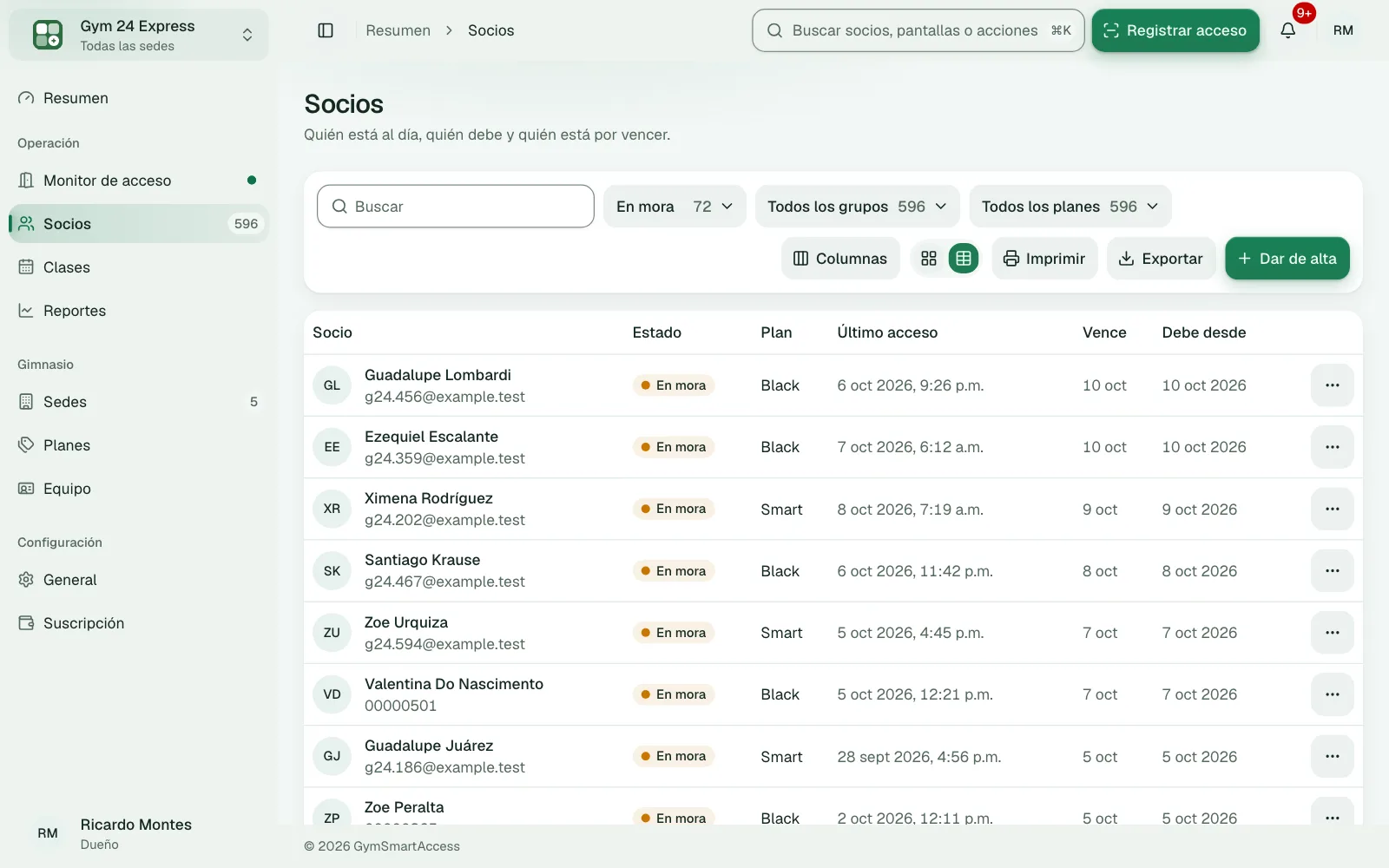
Task: Open row actions for Valentina Do Nascimento
Action: (1333, 694)
